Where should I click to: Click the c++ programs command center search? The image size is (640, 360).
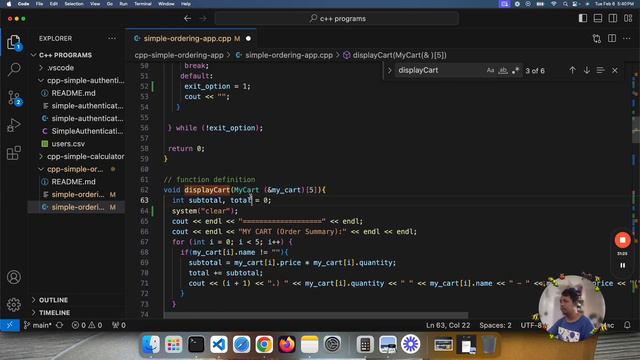click(337, 18)
